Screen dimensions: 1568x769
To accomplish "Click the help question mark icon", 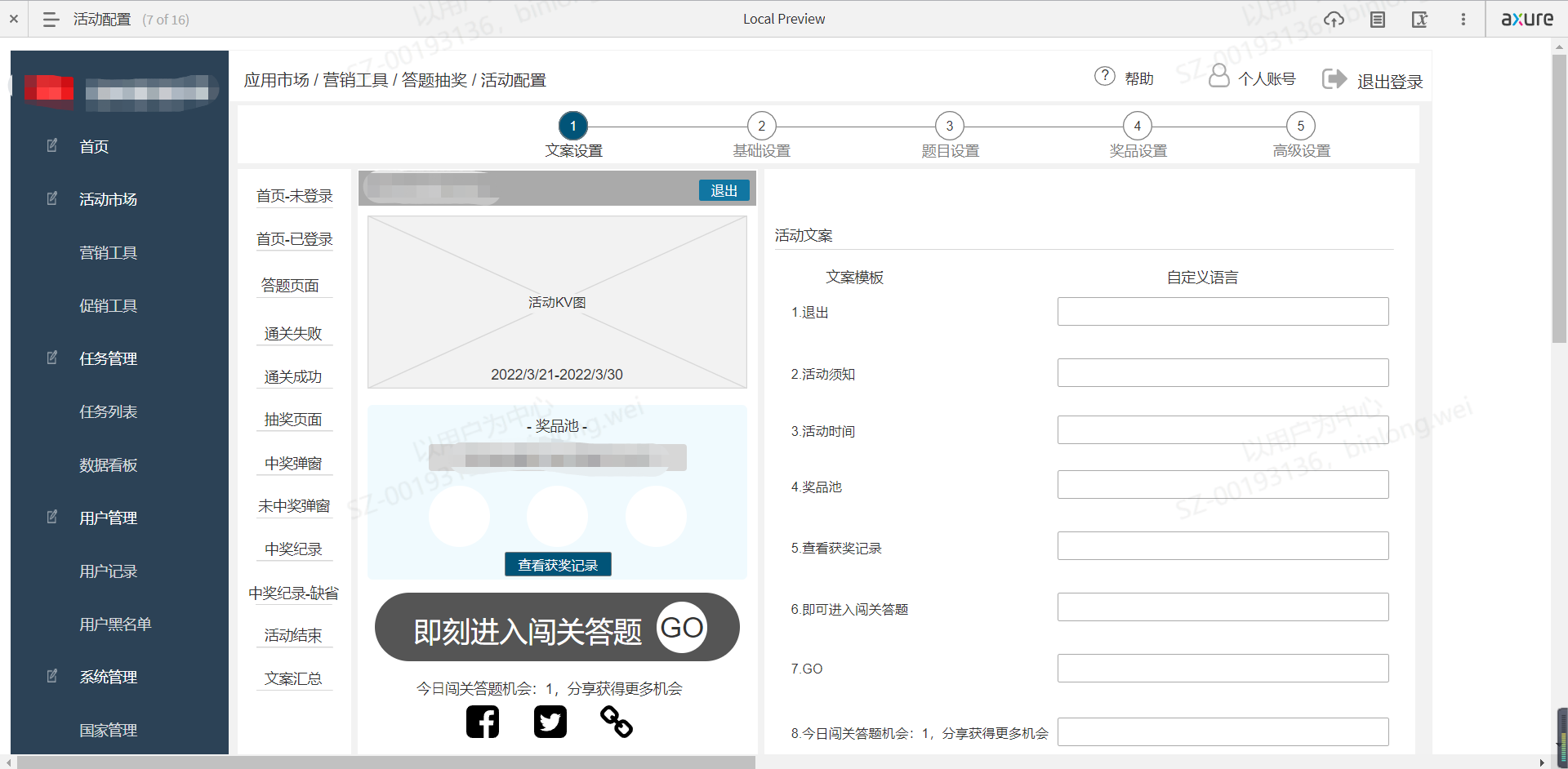I will (x=1104, y=76).
